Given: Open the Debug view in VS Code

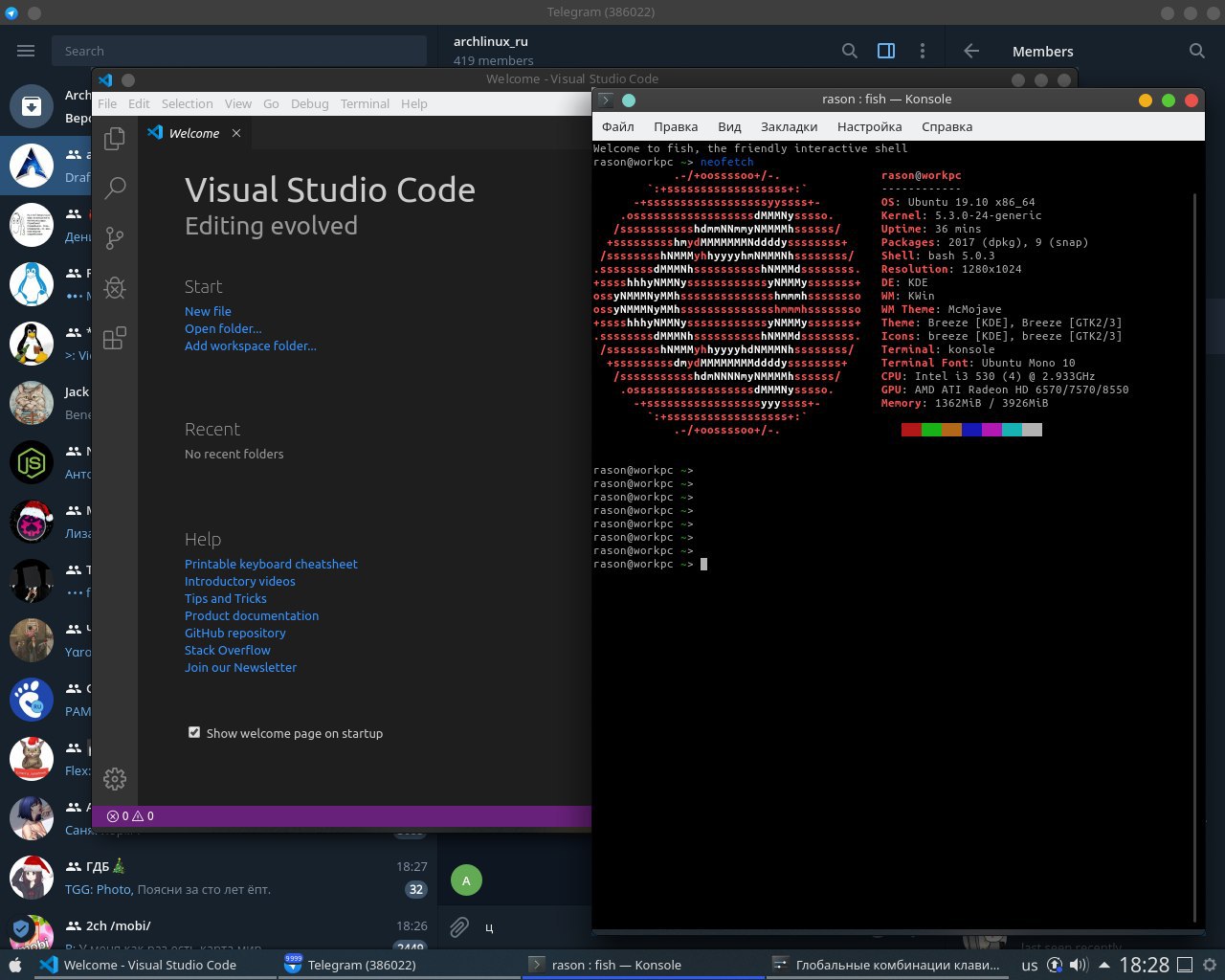Looking at the screenshot, I should point(115,288).
